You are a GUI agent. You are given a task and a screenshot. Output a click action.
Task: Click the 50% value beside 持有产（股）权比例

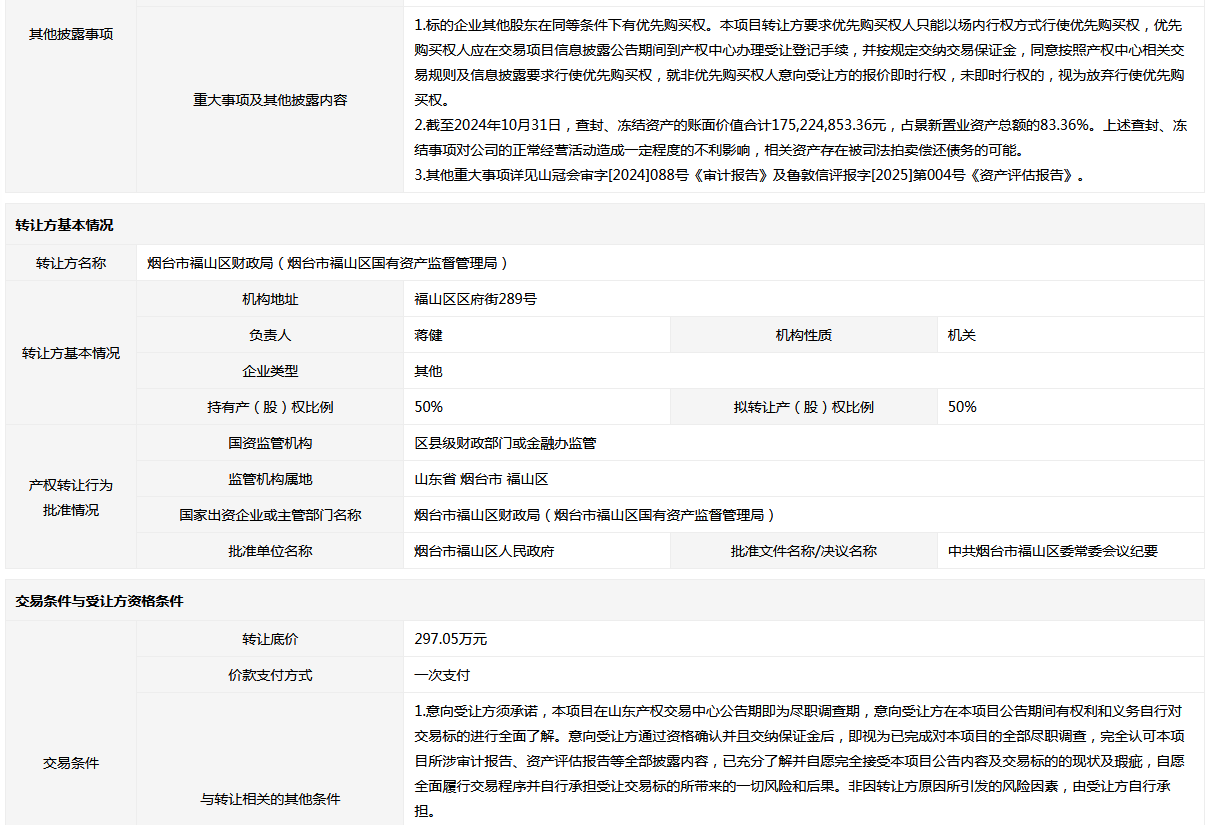[428, 407]
